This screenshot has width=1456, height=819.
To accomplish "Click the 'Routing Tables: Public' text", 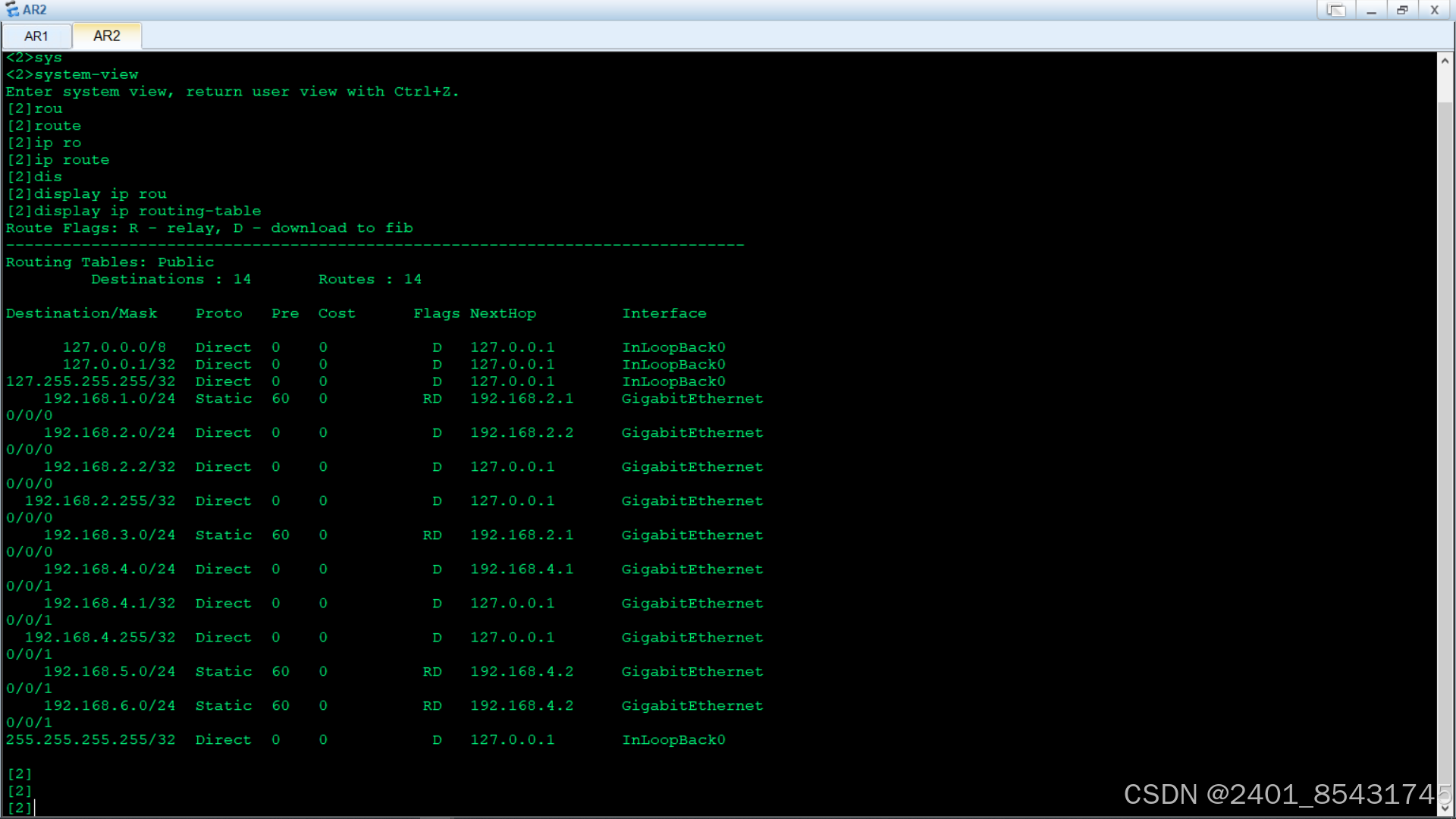I will pos(110,262).
